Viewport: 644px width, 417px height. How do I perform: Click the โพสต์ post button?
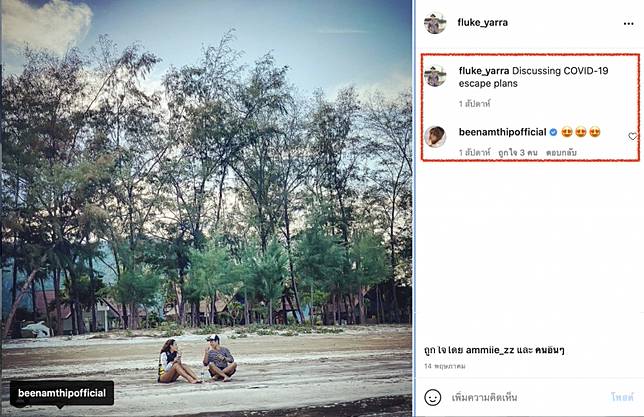point(622,397)
